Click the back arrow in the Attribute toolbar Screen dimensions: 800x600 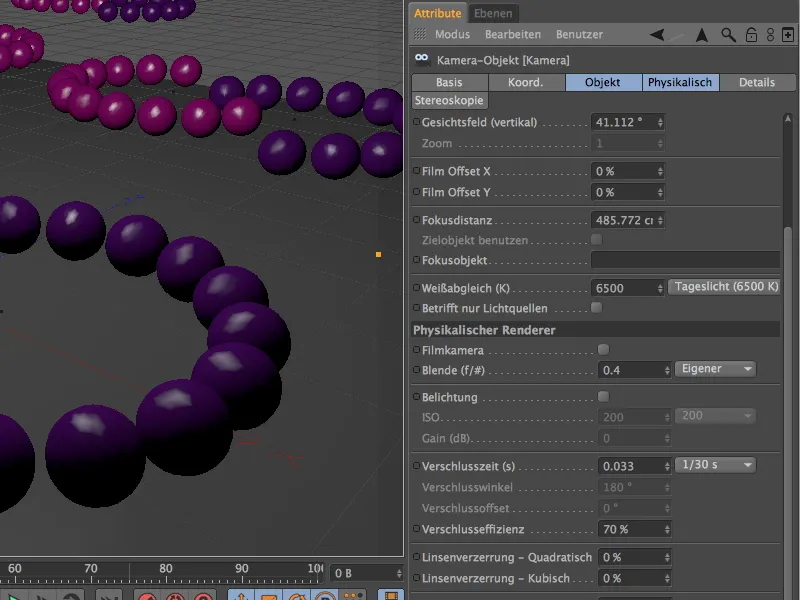(x=657, y=35)
